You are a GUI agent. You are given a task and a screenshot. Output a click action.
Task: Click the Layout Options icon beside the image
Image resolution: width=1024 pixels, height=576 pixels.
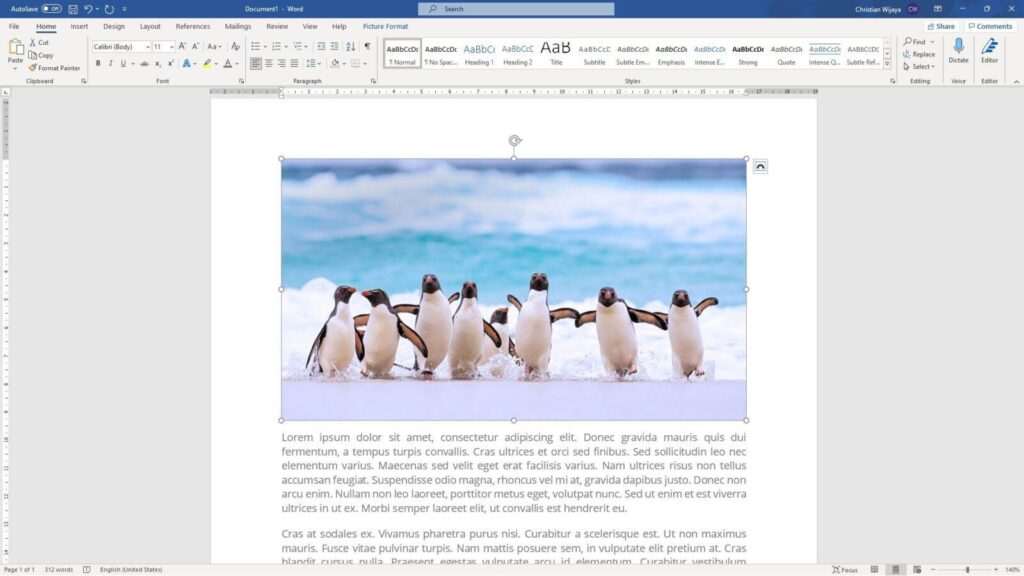point(760,167)
